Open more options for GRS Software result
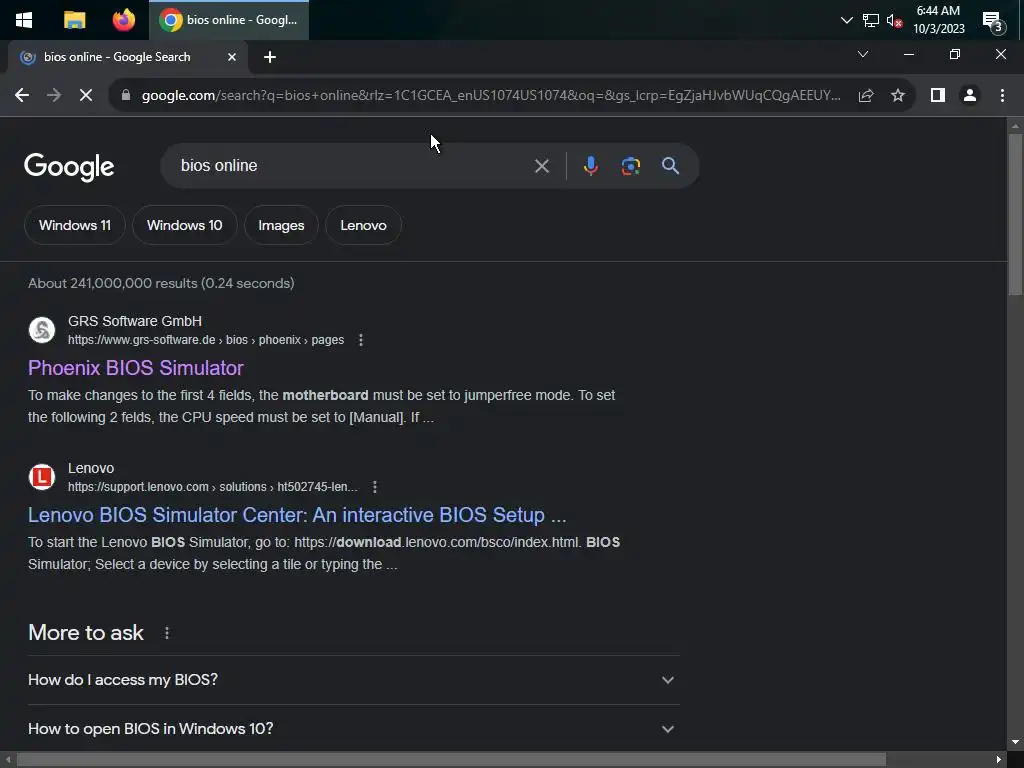 [x=361, y=340]
